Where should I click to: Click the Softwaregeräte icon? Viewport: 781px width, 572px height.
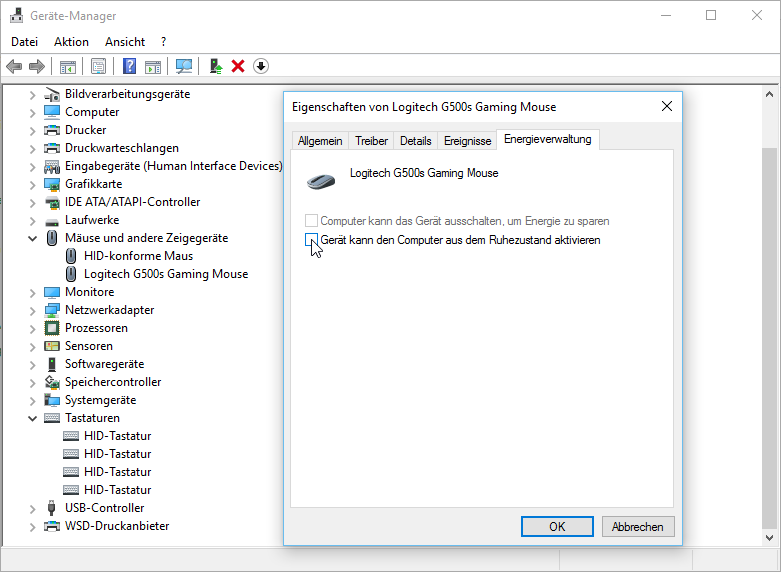click(x=52, y=364)
